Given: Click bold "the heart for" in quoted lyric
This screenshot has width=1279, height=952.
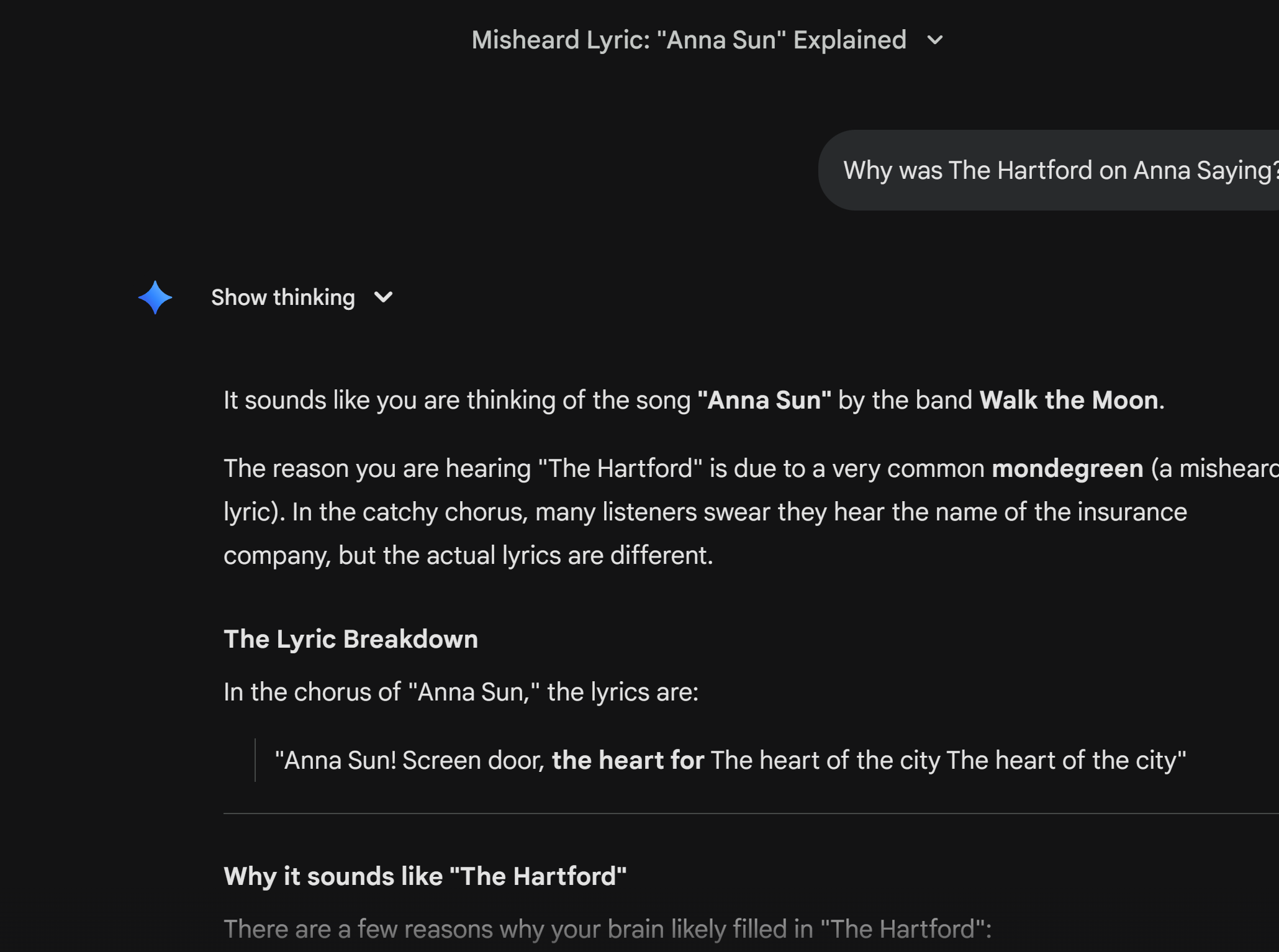Looking at the screenshot, I should click(628, 761).
